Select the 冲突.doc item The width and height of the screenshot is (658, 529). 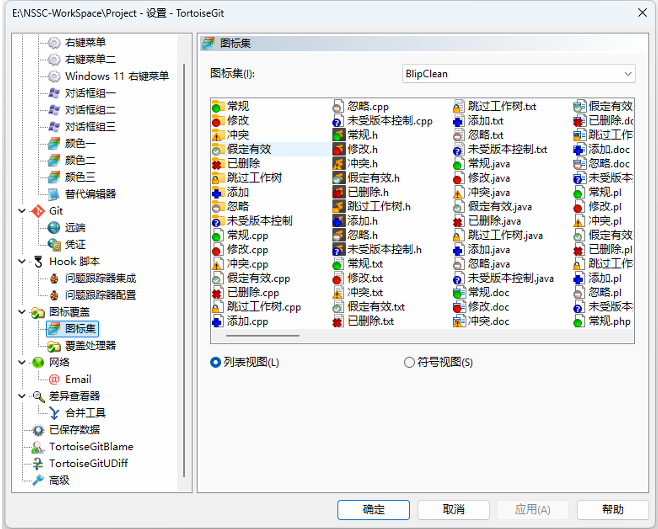pyautogui.click(x=481, y=321)
